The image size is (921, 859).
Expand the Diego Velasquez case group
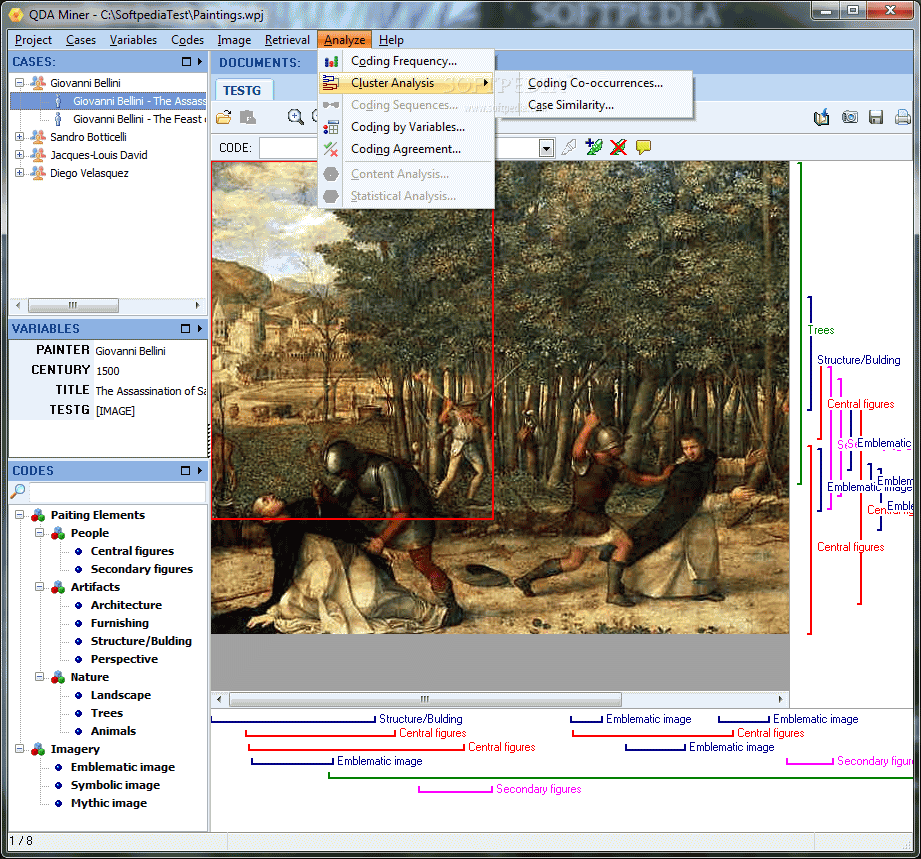point(19,173)
